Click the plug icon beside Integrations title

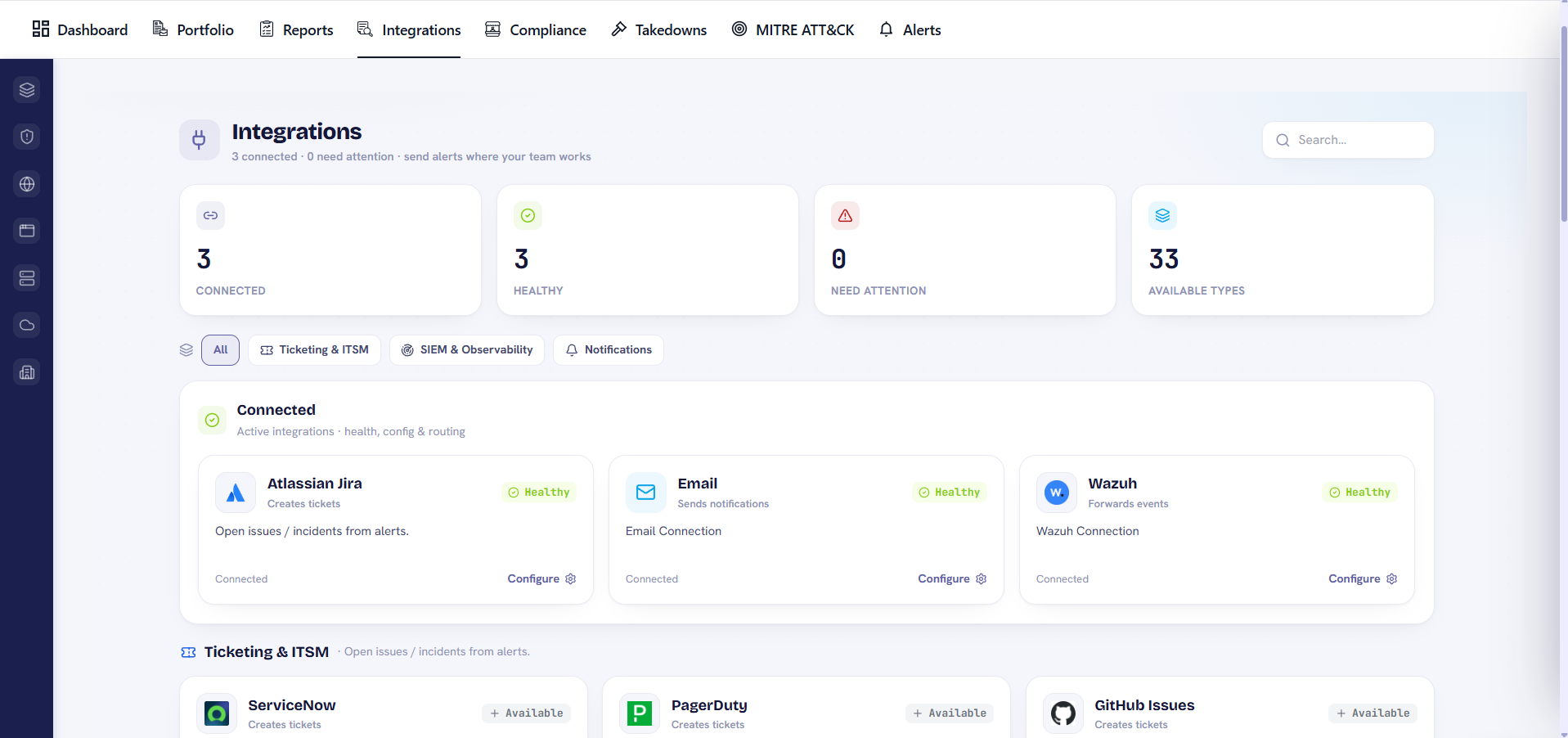tap(200, 140)
